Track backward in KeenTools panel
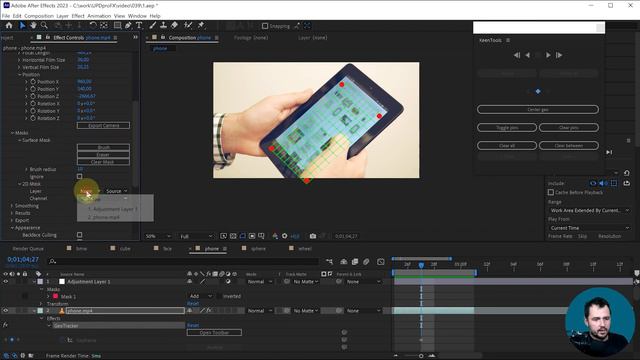 (x=527, y=55)
